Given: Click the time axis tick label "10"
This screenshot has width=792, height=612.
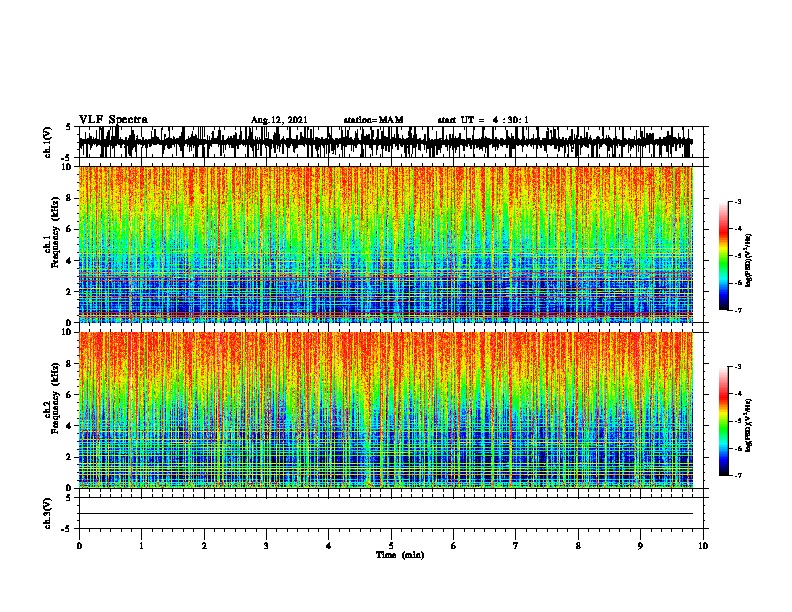Looking at the screenshot, I should 703,546.
